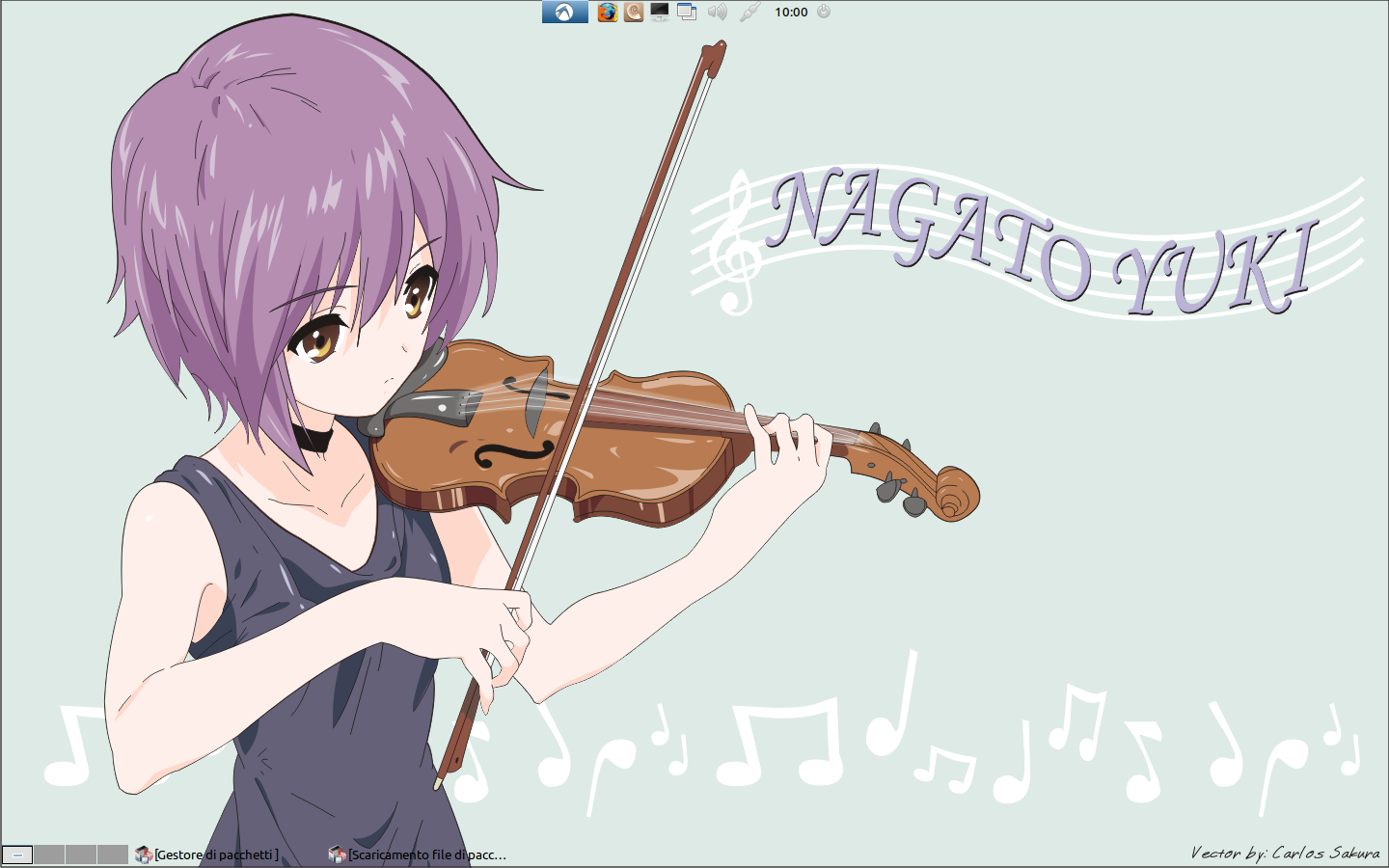The height and width of the screenshot is (868, 1389).
Task: Switch to the third workspace in pager
Action: (x=81, y=854)
